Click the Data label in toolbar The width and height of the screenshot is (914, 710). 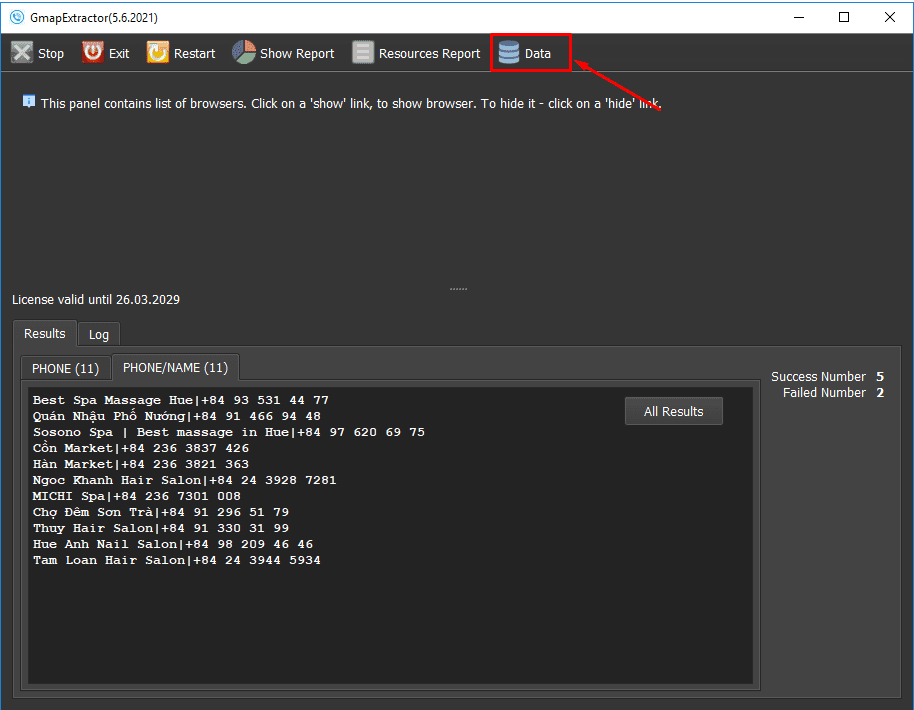537,54
